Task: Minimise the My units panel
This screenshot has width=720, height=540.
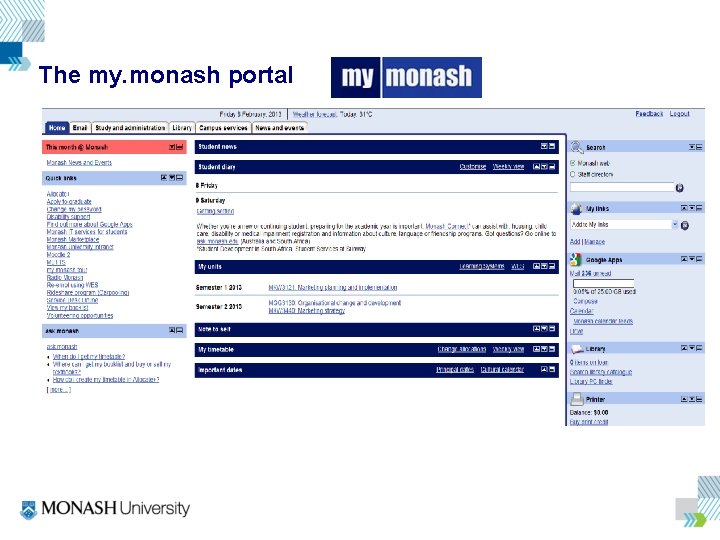Action: [x=552, y=266]
